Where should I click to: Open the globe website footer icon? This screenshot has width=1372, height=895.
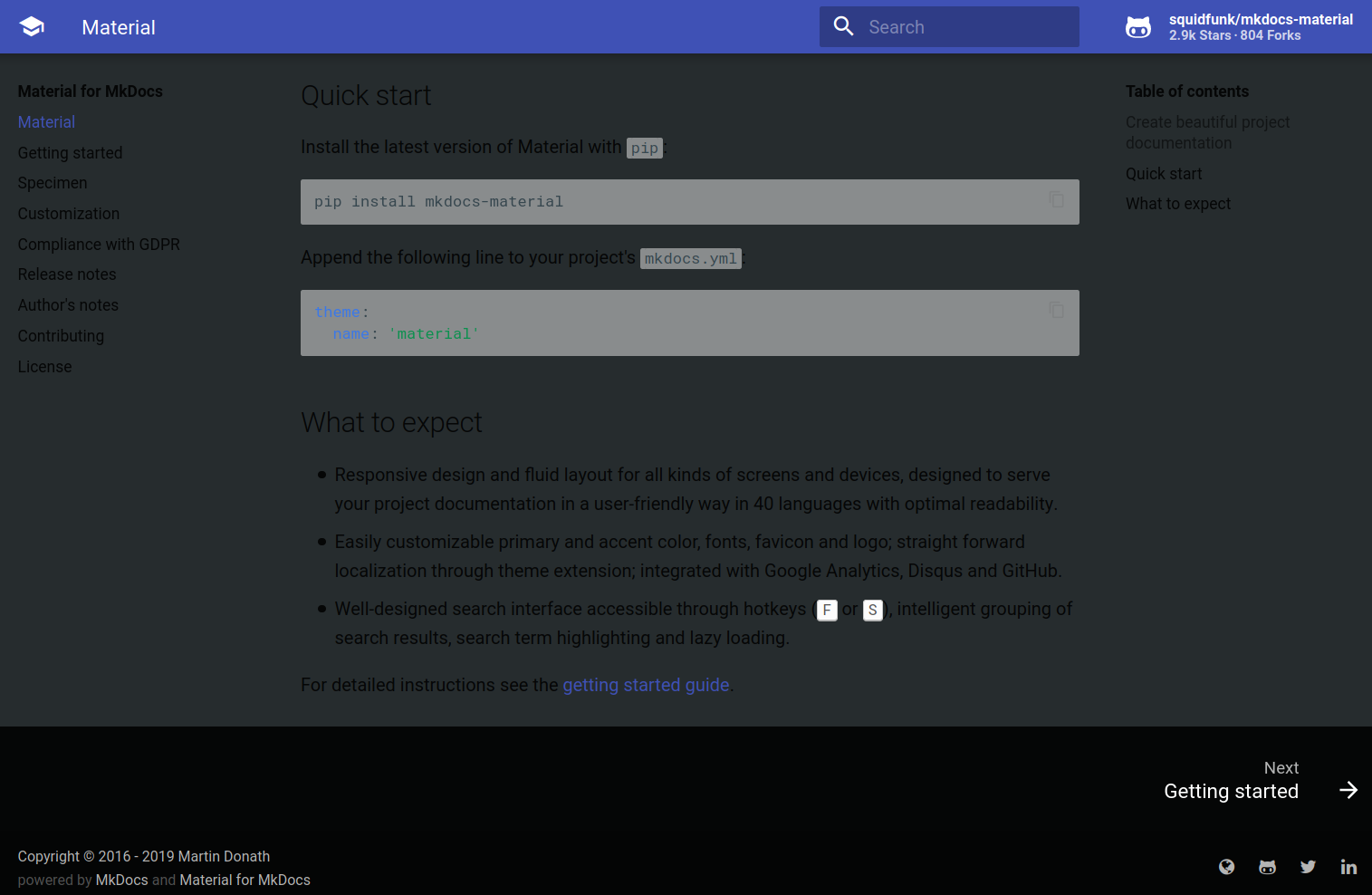coord(1226,867)
